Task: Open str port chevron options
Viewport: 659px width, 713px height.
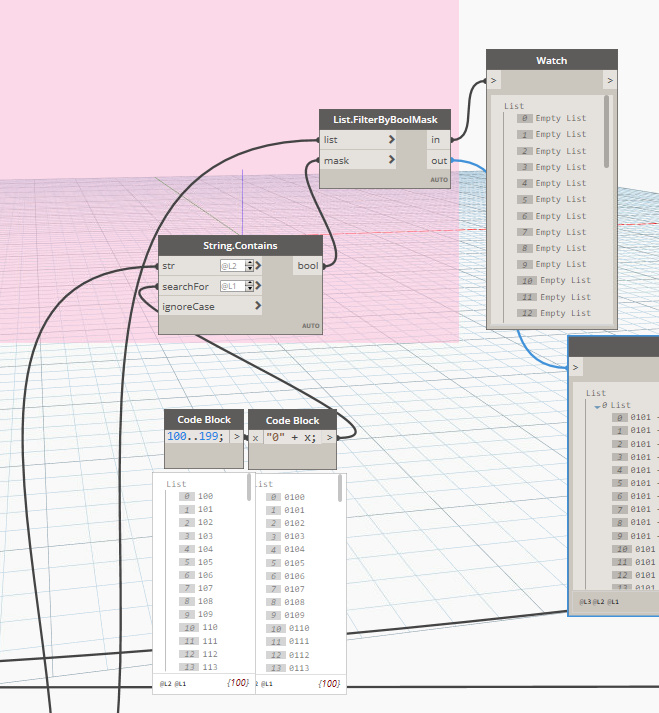Action: point(258,265)
